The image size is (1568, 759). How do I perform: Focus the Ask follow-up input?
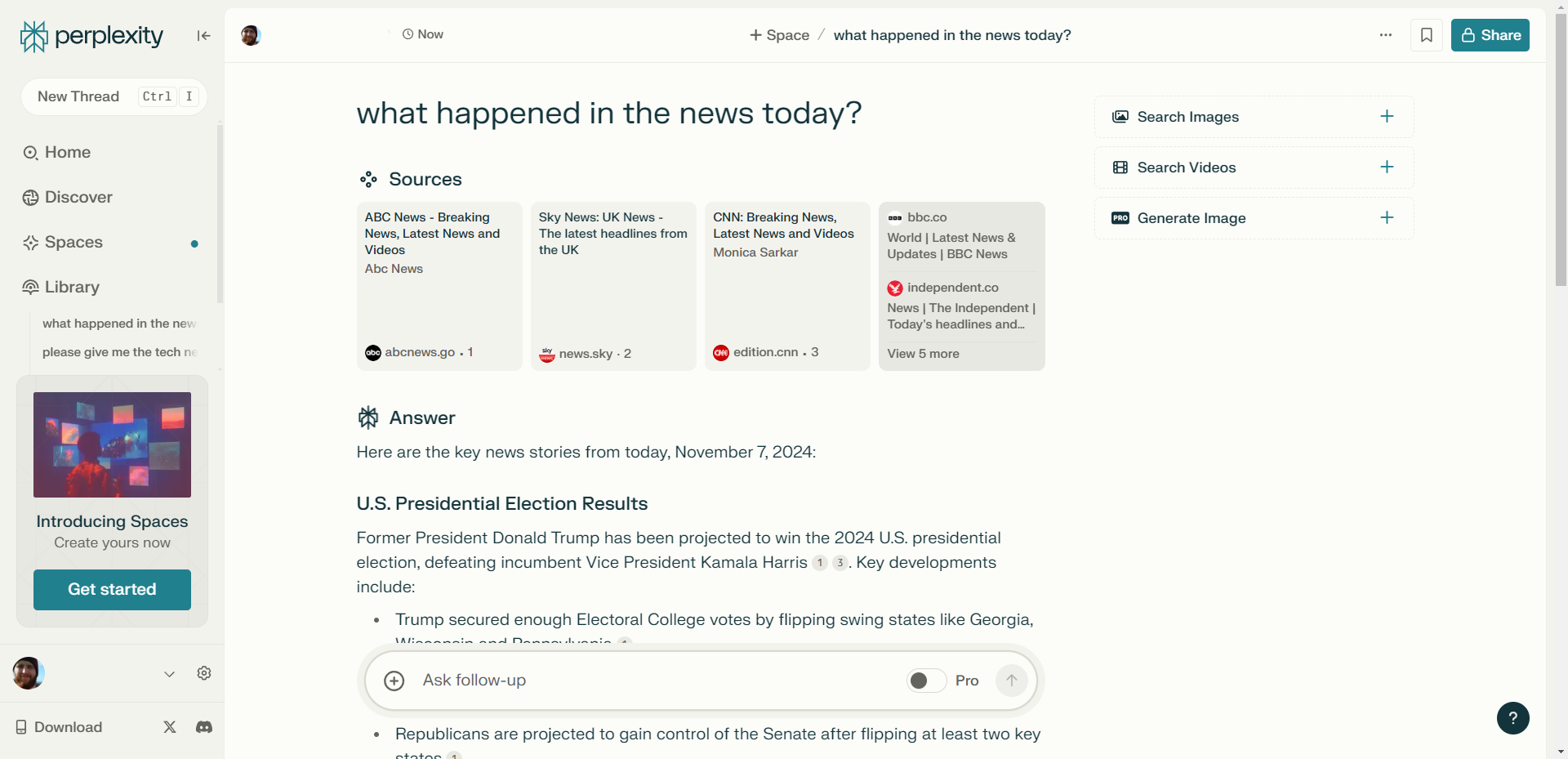pyautogui.click(x=657, y=681)
